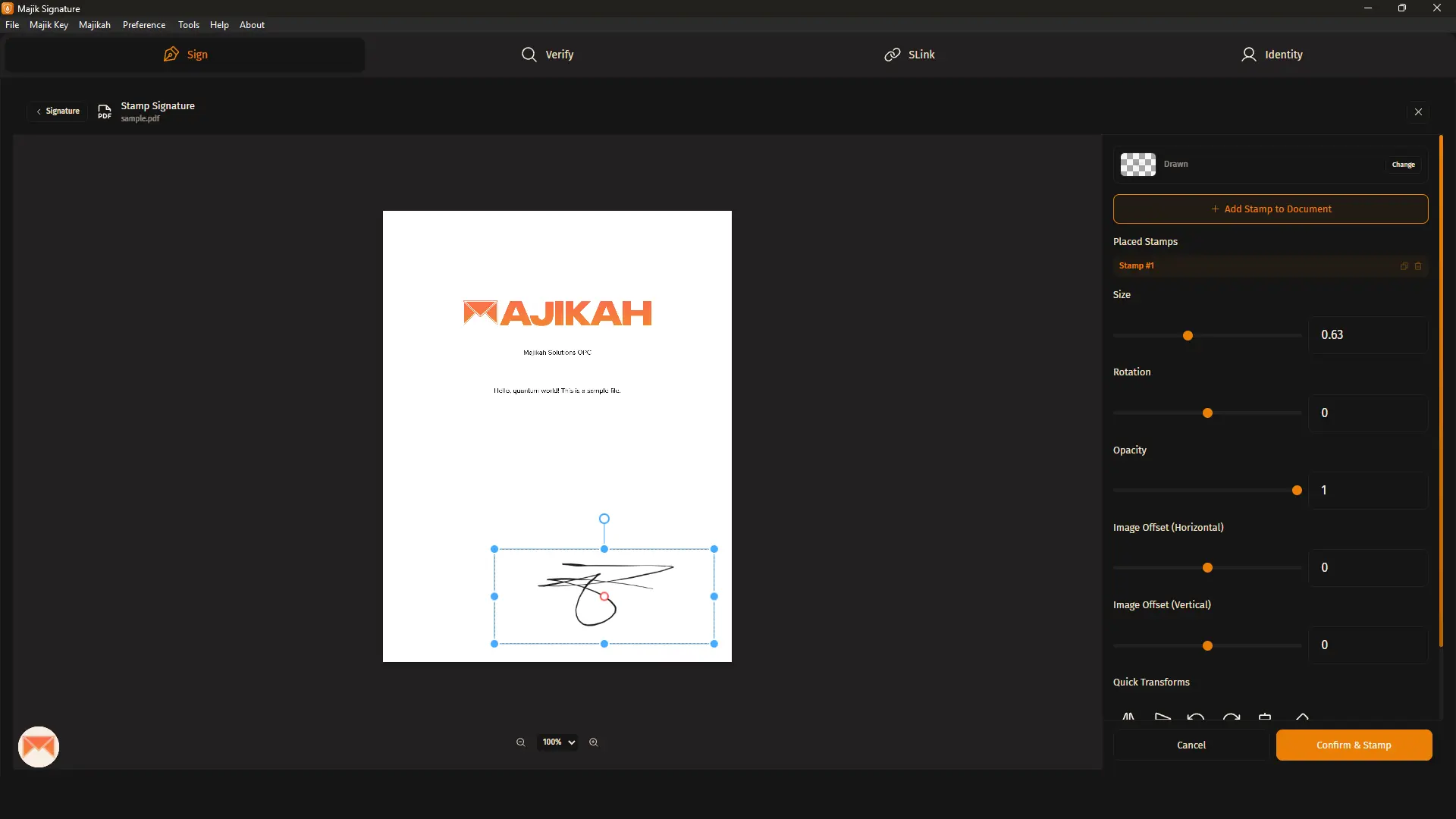
Task: Delete Stamp #1 using the trash icon
Action: [x=1418, y=266]
